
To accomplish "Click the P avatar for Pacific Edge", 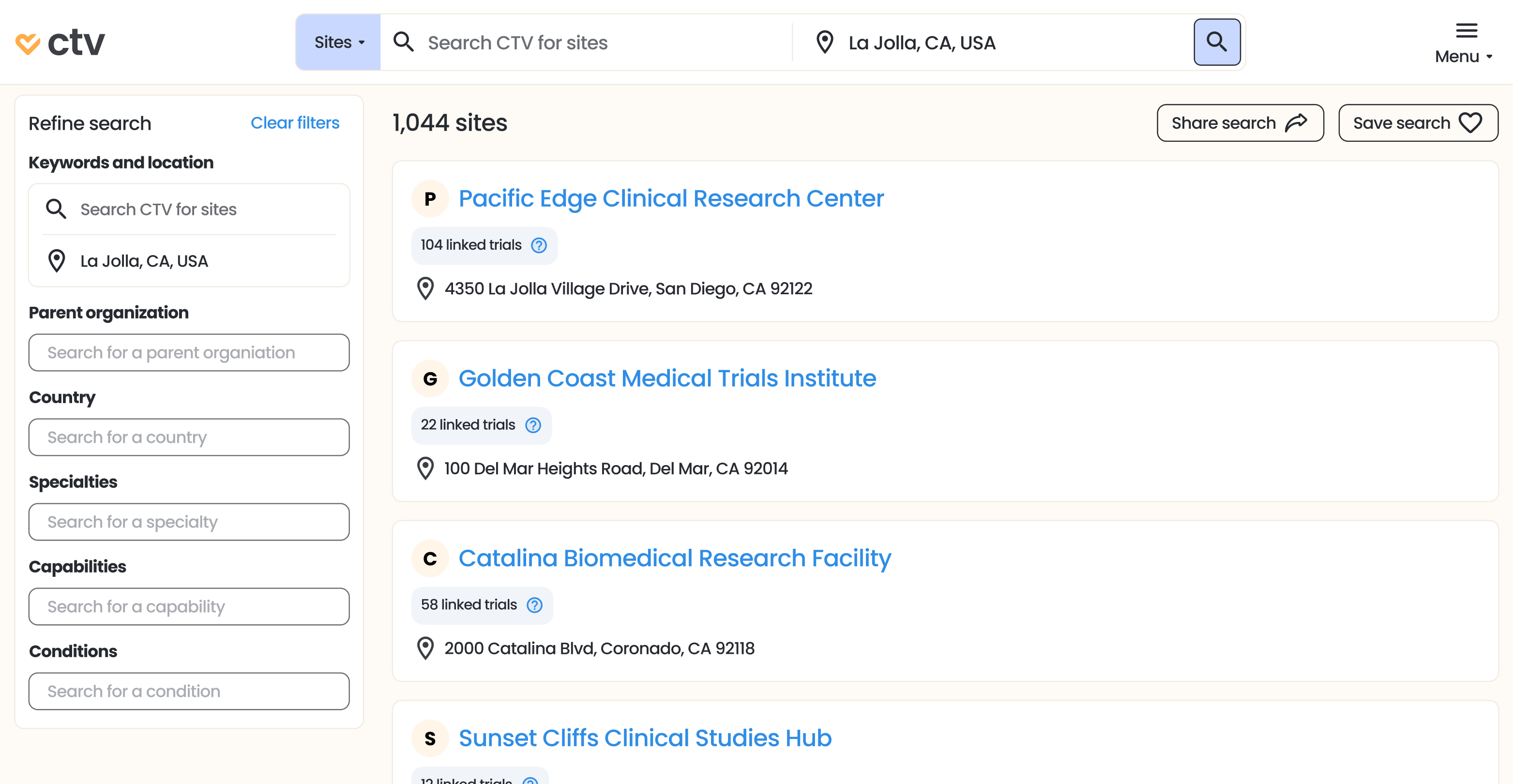I will tap(430, 199).
